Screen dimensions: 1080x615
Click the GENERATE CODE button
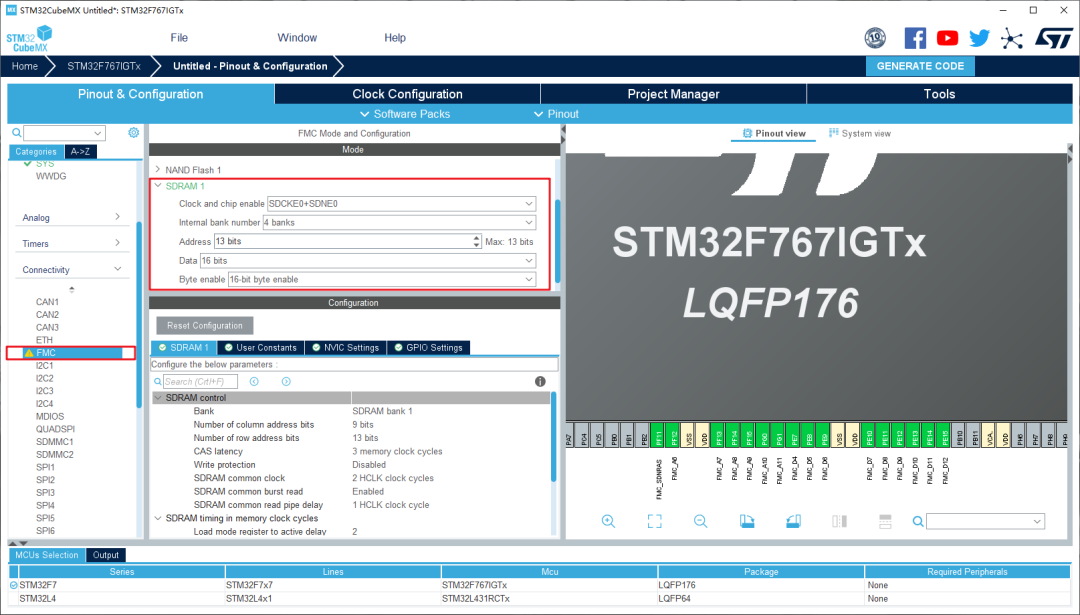[920, 66]
